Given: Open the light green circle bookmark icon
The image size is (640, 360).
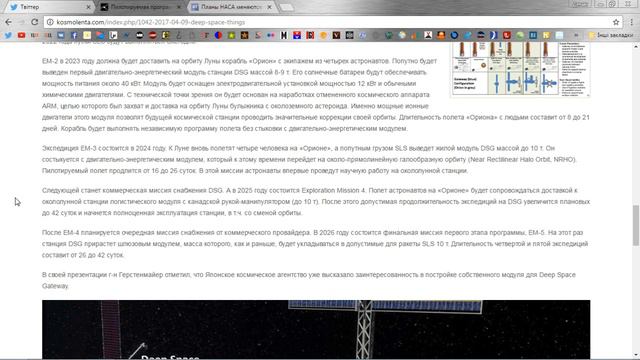Looking at the screenshot, I should point(520,36).
